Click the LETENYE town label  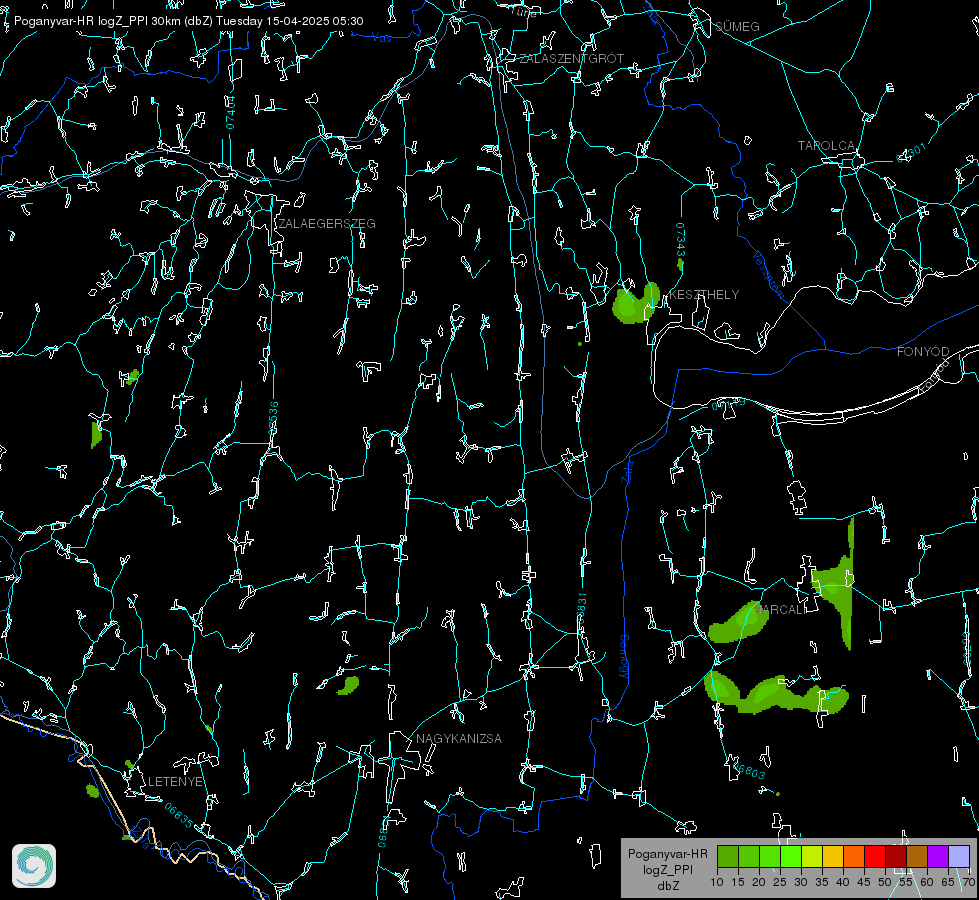(175, 782)
